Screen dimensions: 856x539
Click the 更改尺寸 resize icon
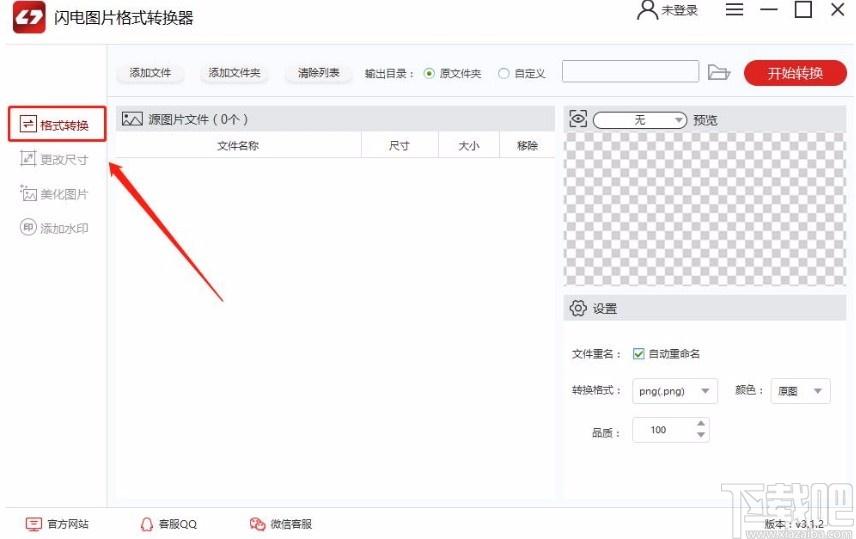(28, 158)
